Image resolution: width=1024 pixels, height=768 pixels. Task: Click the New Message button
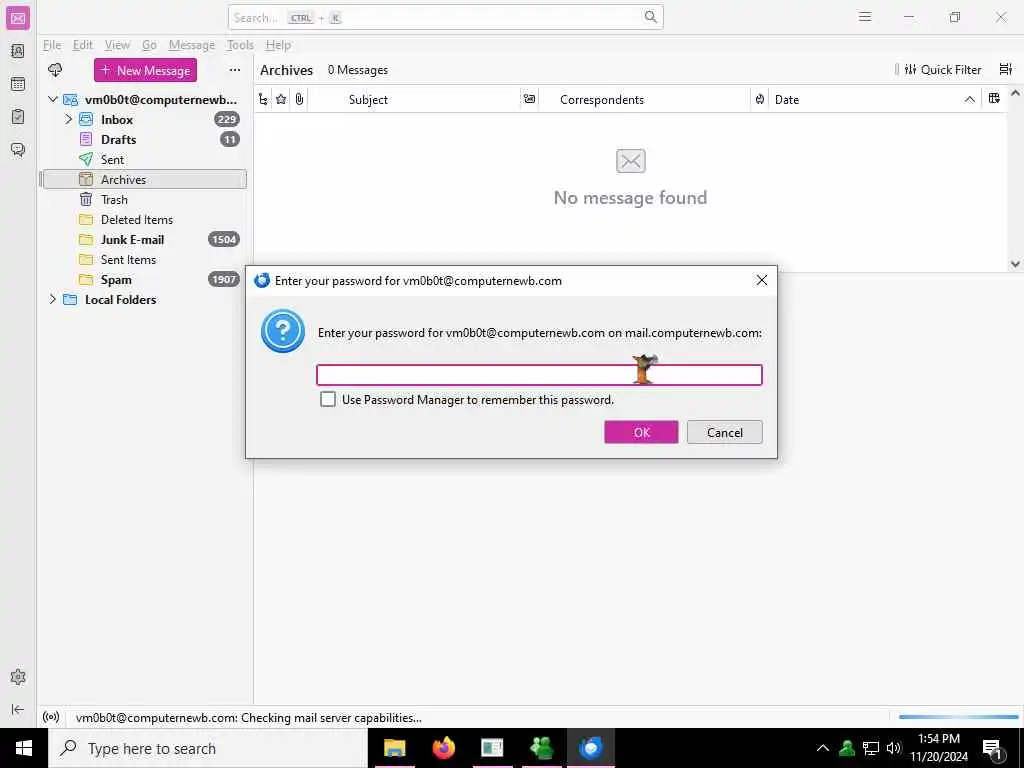click(145, 71)
